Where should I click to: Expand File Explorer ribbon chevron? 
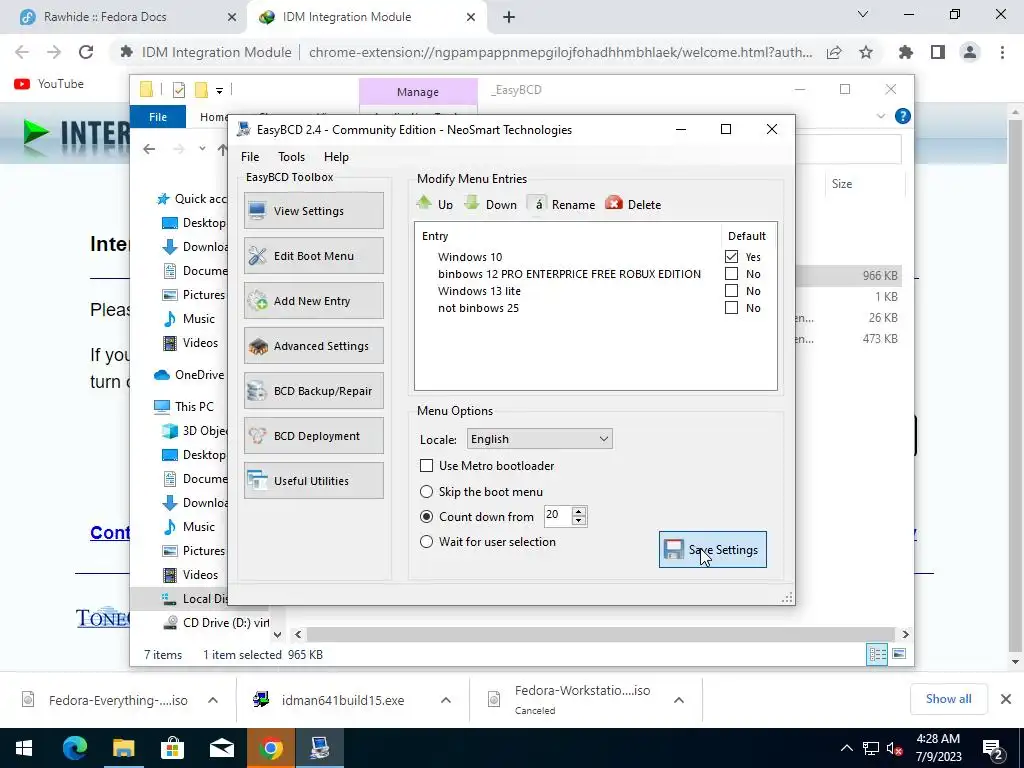pos(880,116)
